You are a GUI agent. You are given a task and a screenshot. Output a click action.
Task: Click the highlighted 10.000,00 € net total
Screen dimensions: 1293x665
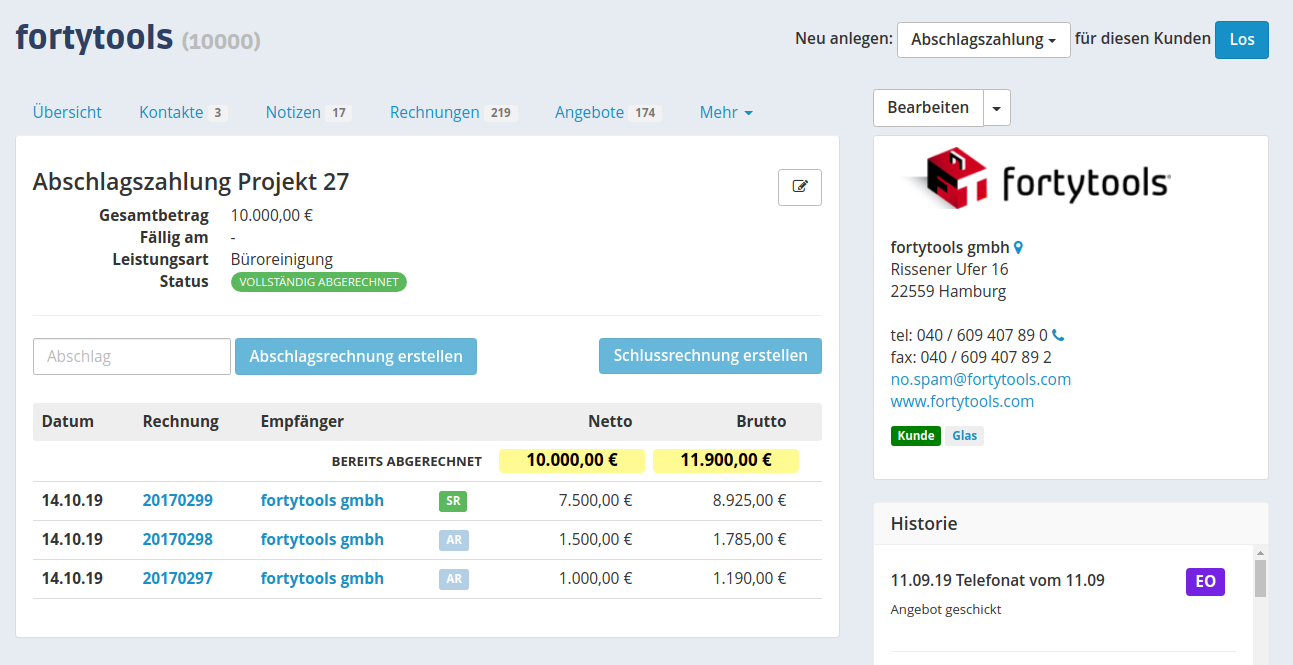[572, 461]
